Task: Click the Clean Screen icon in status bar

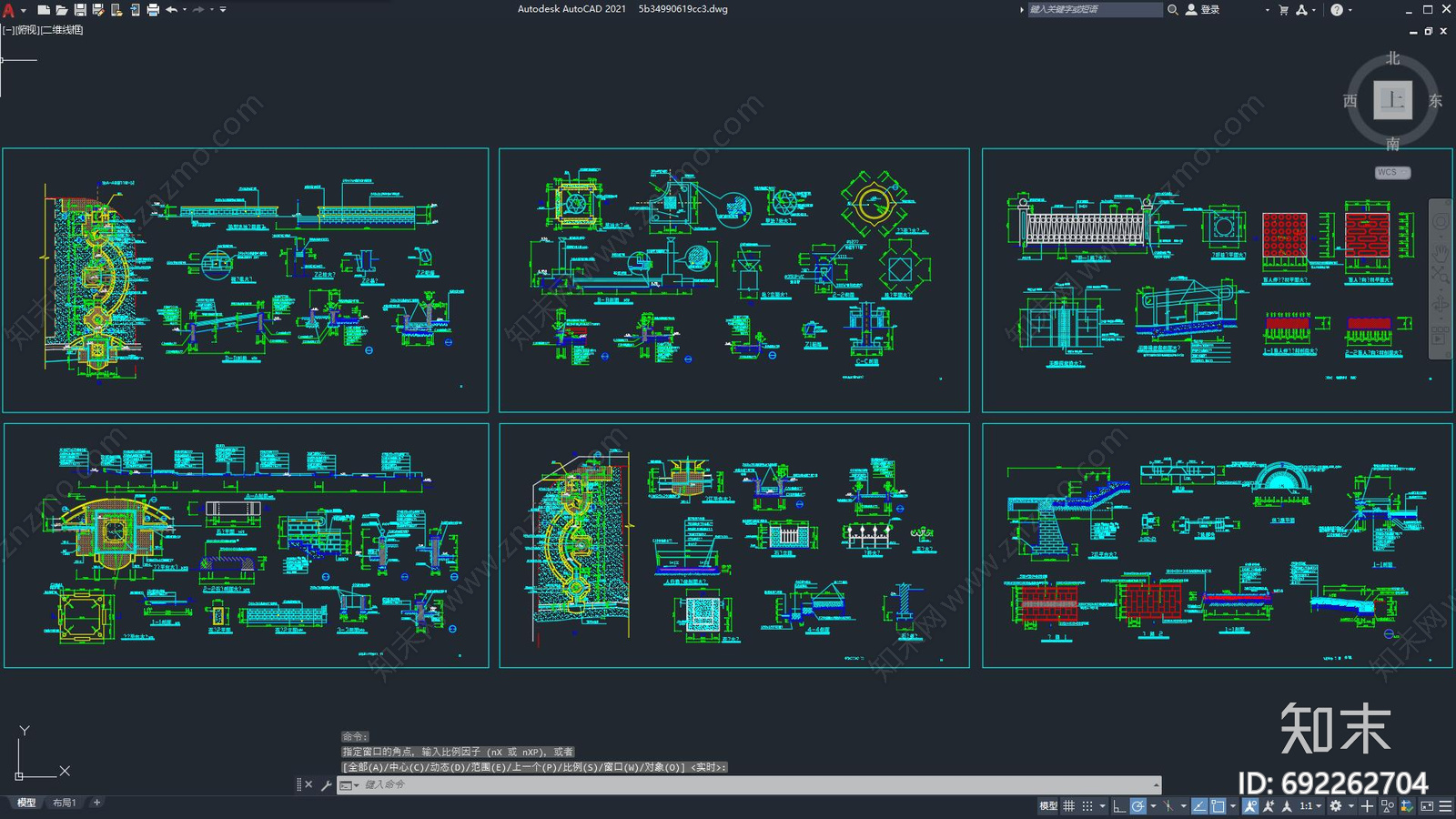Action: (x=1427, y=806)
